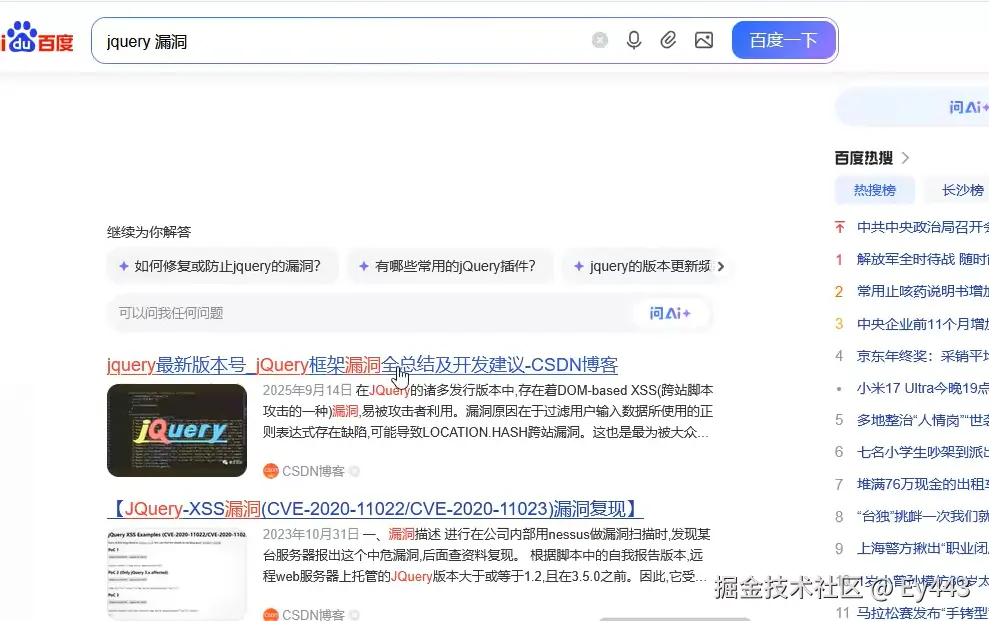The width and height of the screenshot is (989, 621).
Task: Start voice search with microphone icon
Action: [634, 40]
